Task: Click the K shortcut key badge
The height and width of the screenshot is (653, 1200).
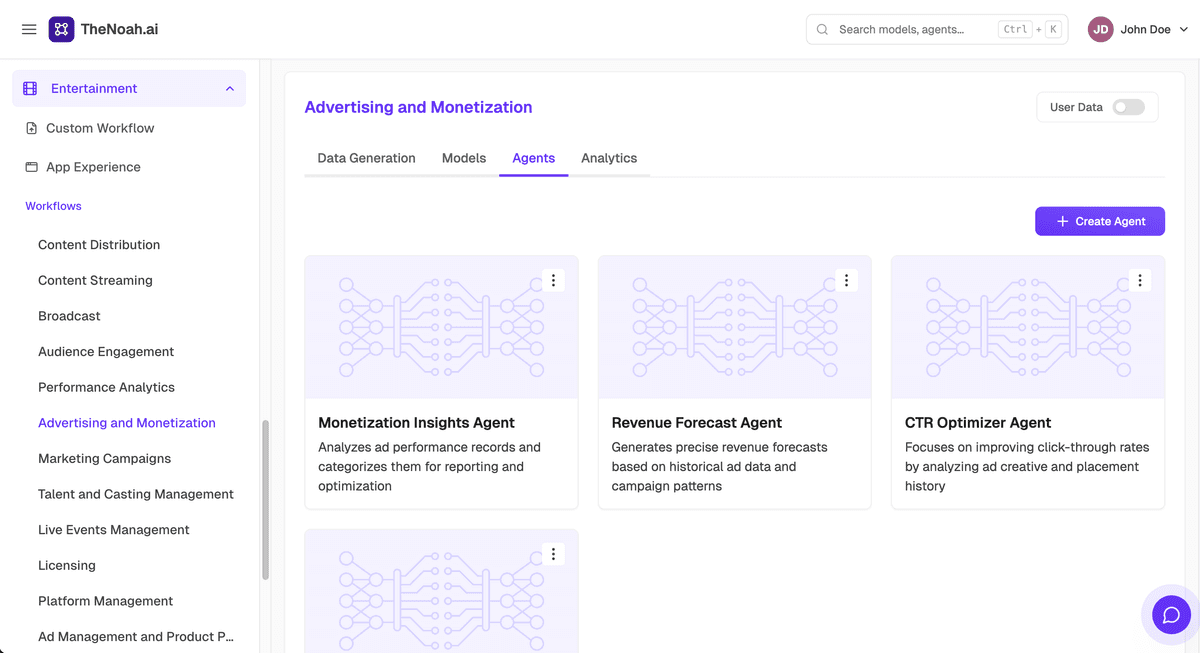Action: click(1053, 30)
